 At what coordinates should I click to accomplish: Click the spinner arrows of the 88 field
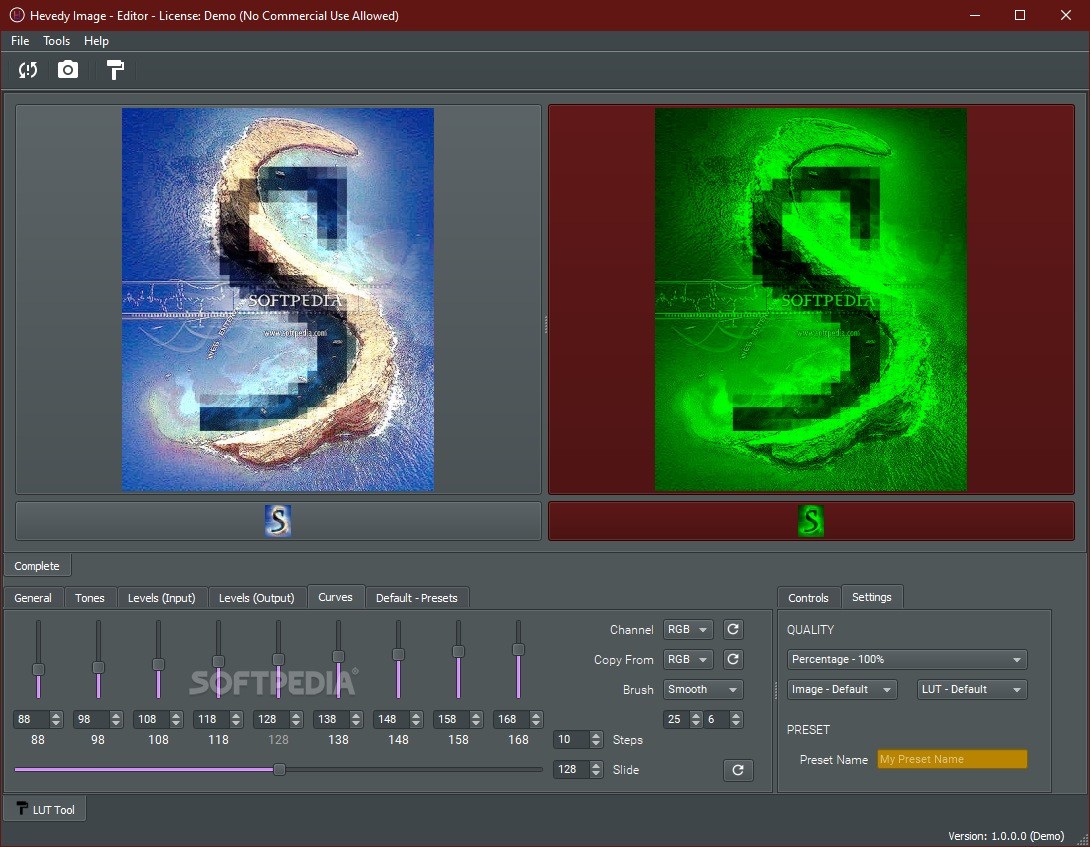(x=56, y=719)
